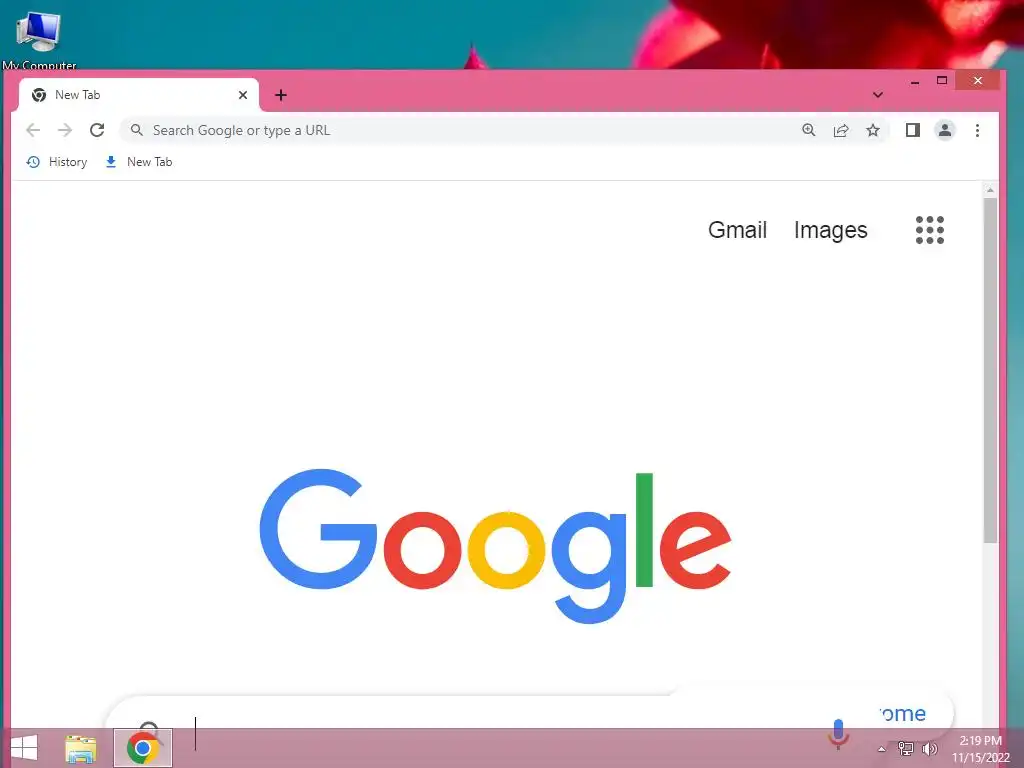This screenshot has width=1024, height=768.
Task: Click the Google logo
Action: pos(495,546)
